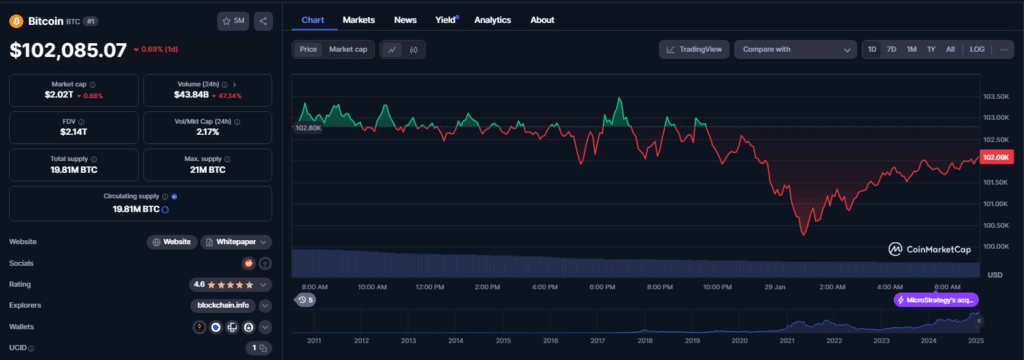Show info tooltip for Market cap
The width and height of the screenshot is (1024, 360).
click(92, 85)
